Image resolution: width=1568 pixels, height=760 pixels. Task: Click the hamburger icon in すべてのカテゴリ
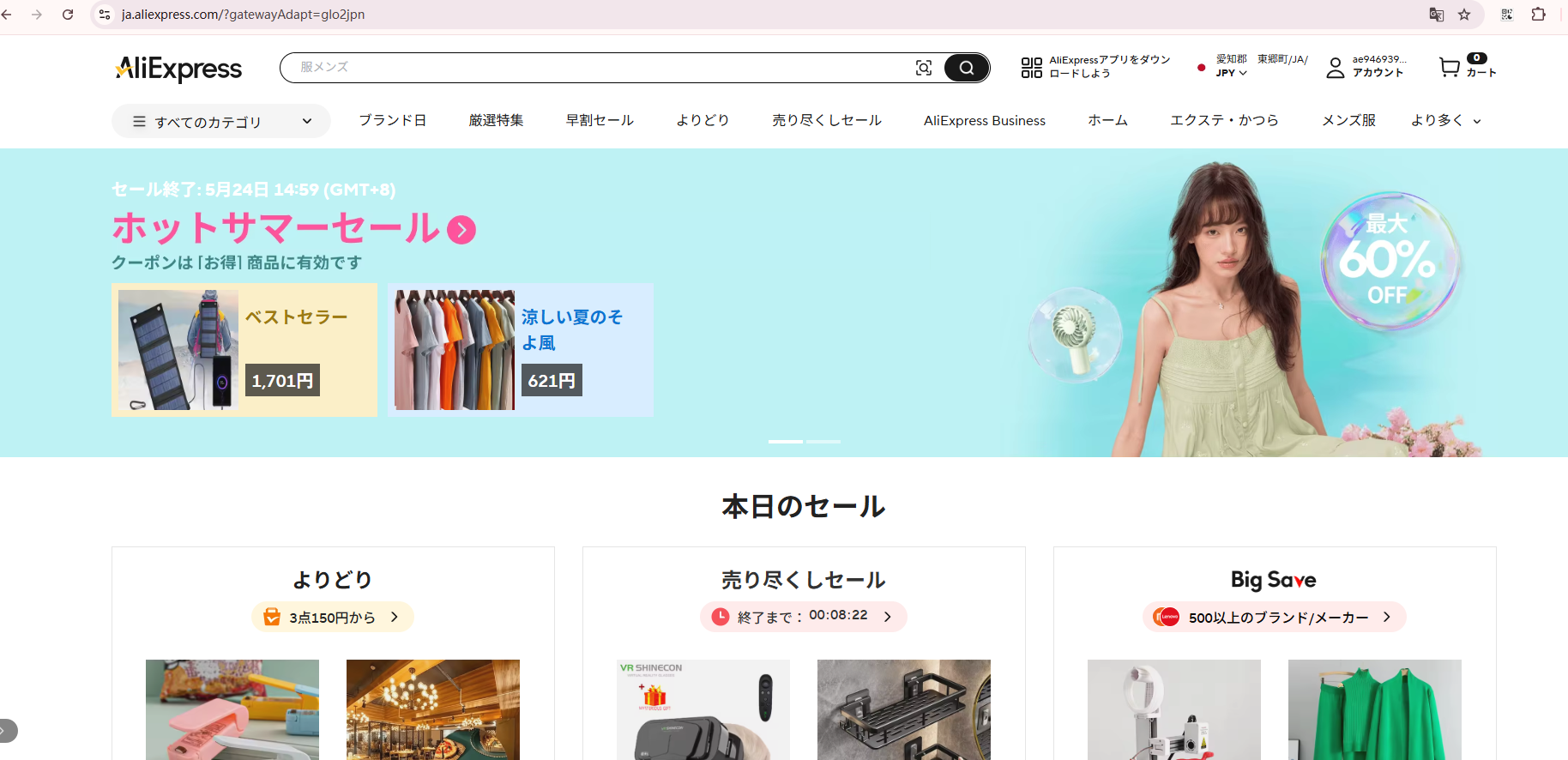[139, 122]
